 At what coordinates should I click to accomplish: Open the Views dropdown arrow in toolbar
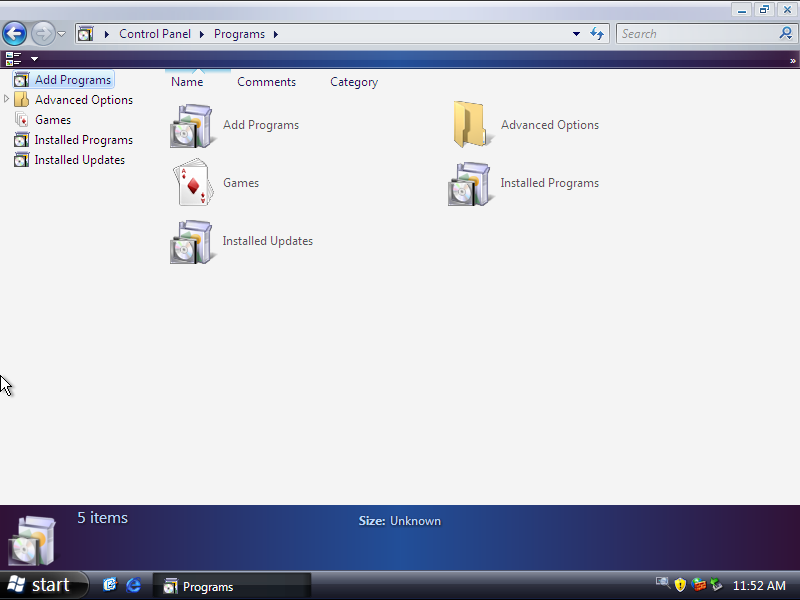[x=34, y=59]
